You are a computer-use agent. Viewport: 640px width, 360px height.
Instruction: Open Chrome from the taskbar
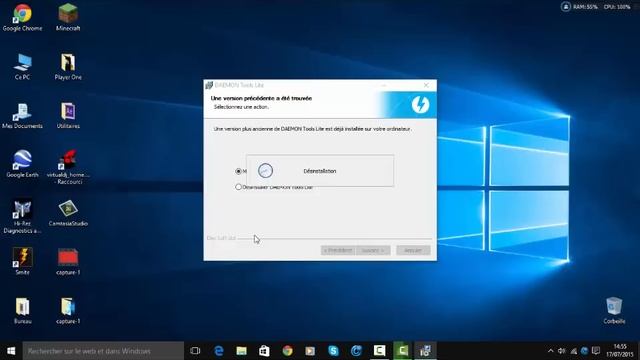coord(287,351)
